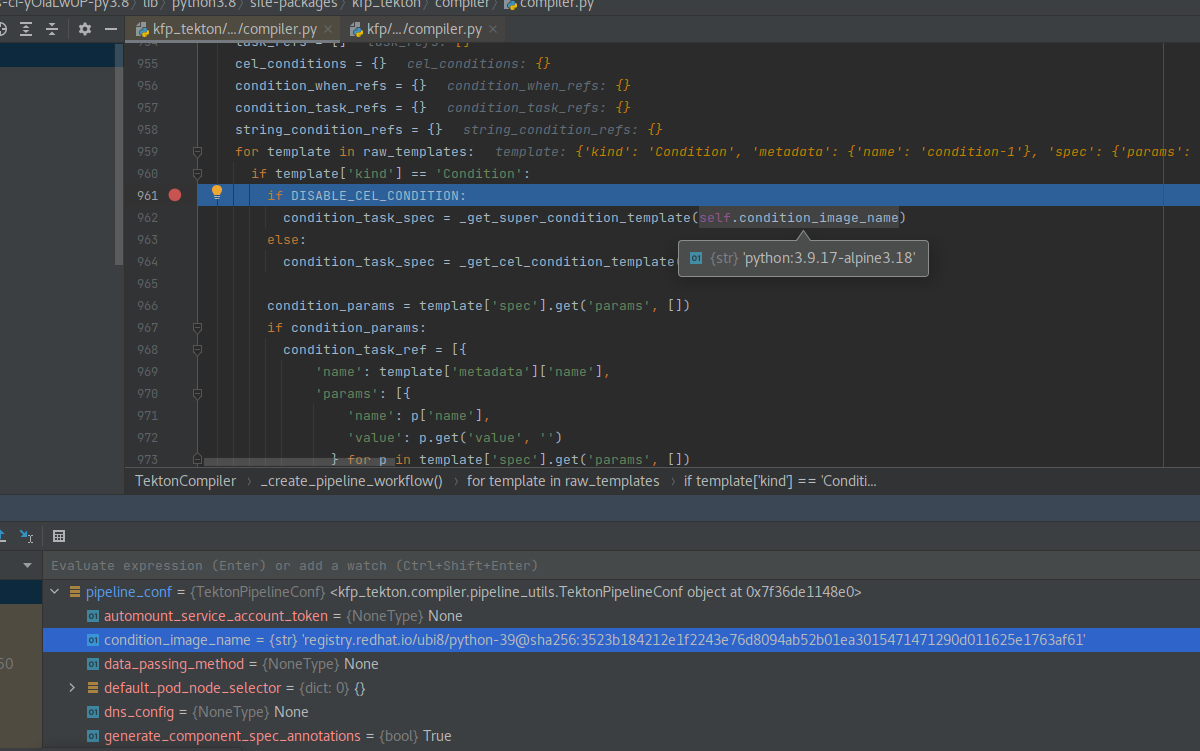Click the Run to Cursor icon
Viewport: 1200px width, 751px height.
click(x=25, y=537)
